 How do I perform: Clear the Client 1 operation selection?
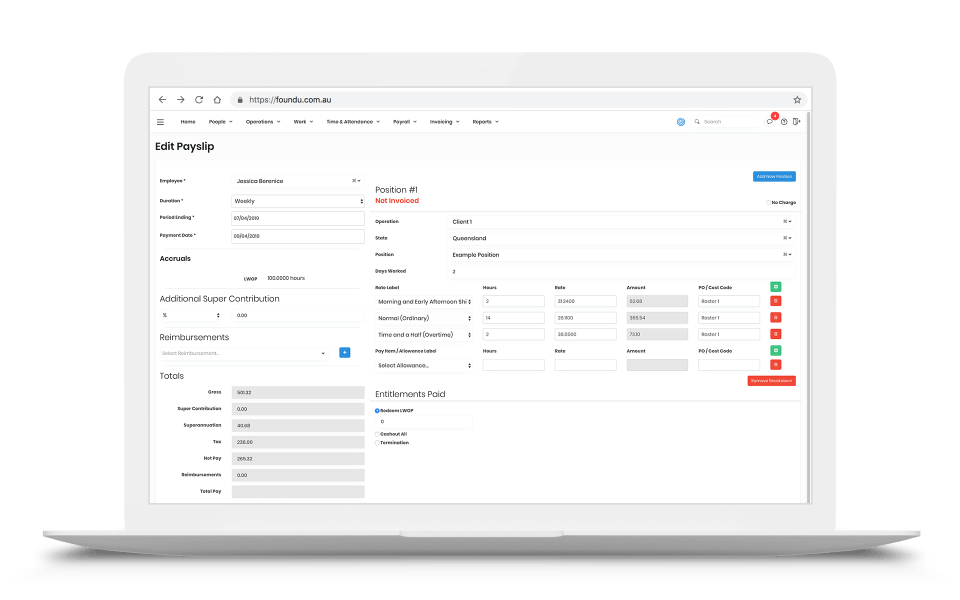(x=785, y=222)
